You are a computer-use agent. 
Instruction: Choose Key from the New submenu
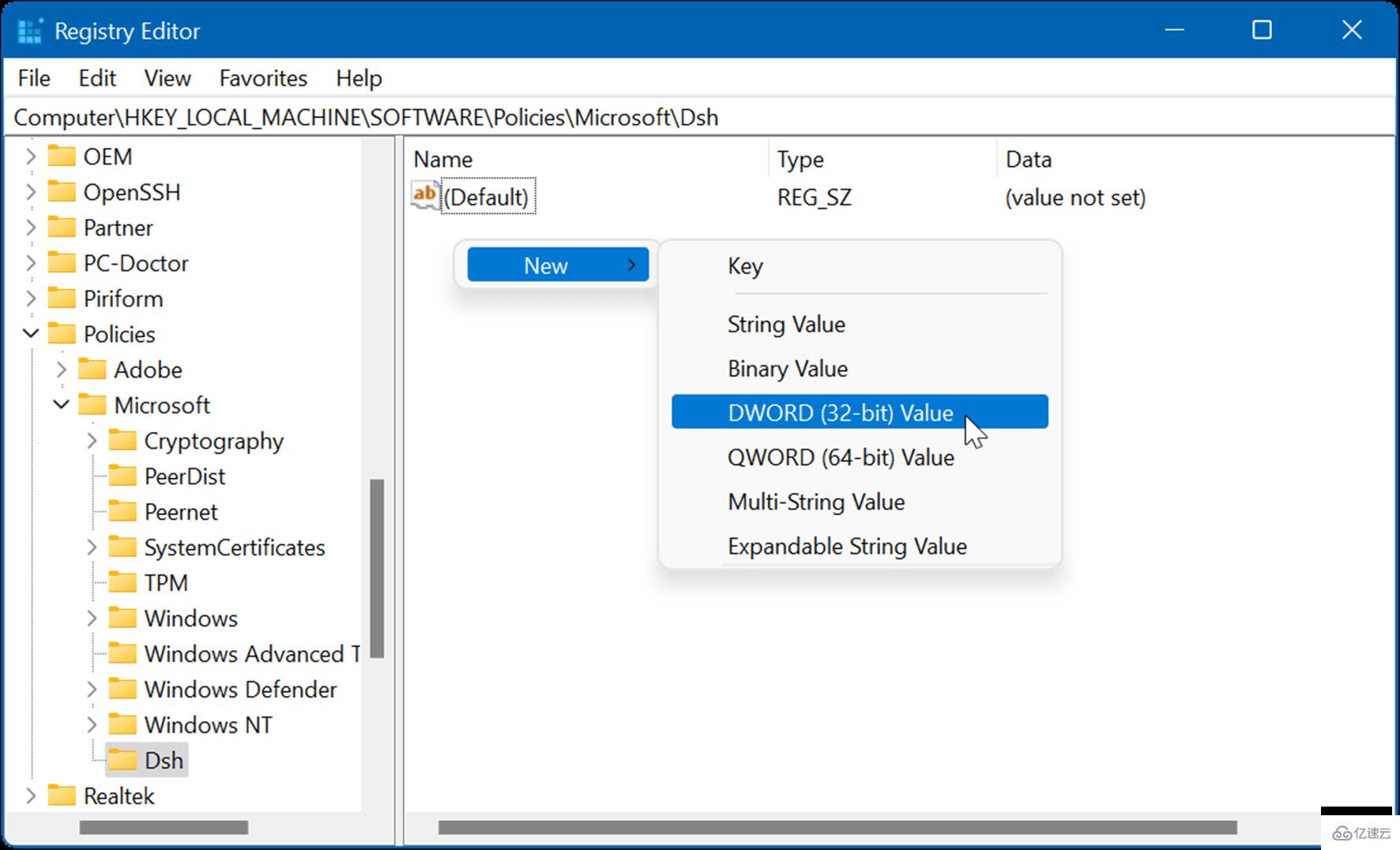860,266
